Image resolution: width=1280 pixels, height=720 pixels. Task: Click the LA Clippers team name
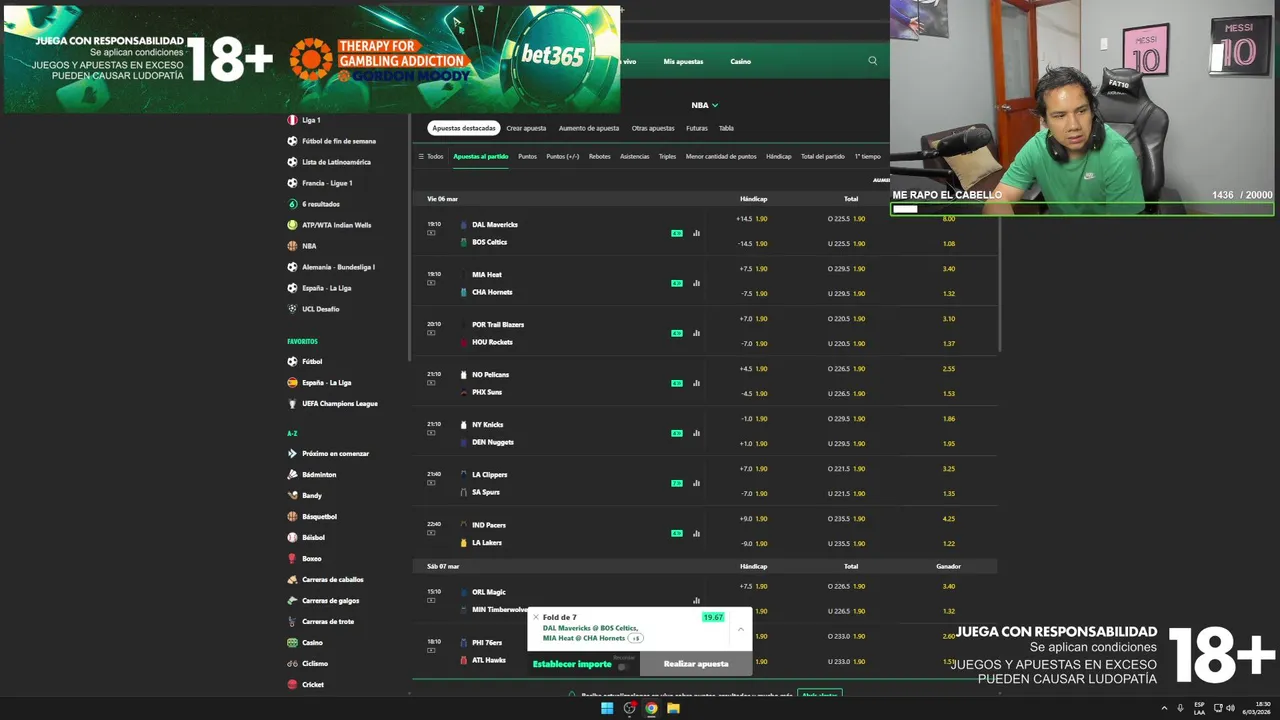click(x=489, y=475)
